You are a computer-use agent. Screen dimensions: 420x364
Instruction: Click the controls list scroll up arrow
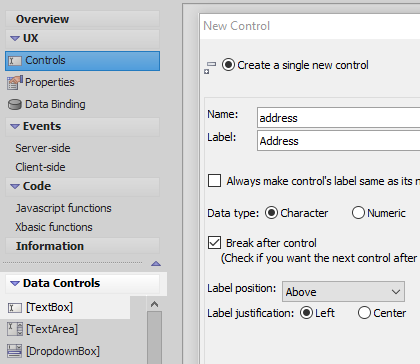154,304
